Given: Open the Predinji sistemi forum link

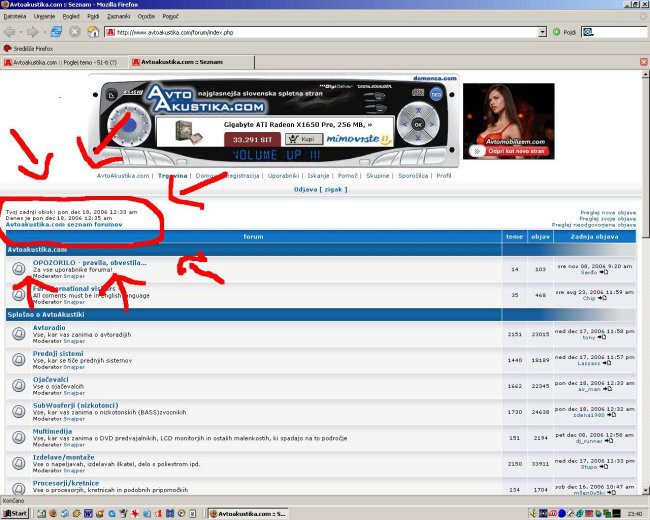Looking at the screenshot, I should (x=58, y=353).
